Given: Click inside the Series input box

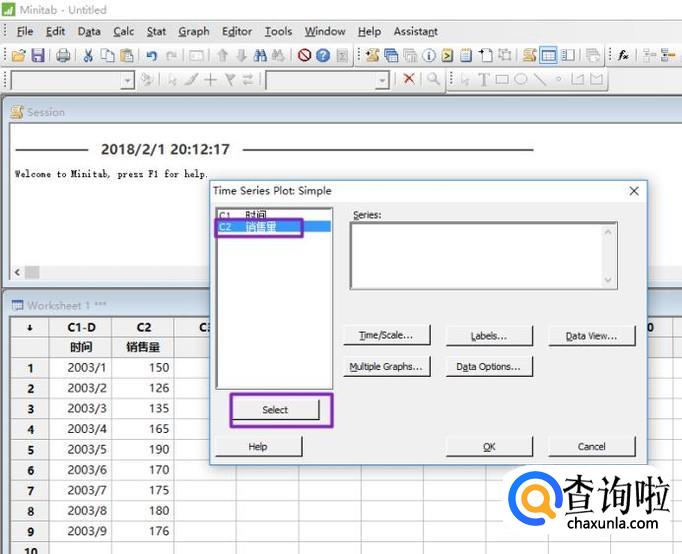Looking at the screenshot, I should (478, 256).
